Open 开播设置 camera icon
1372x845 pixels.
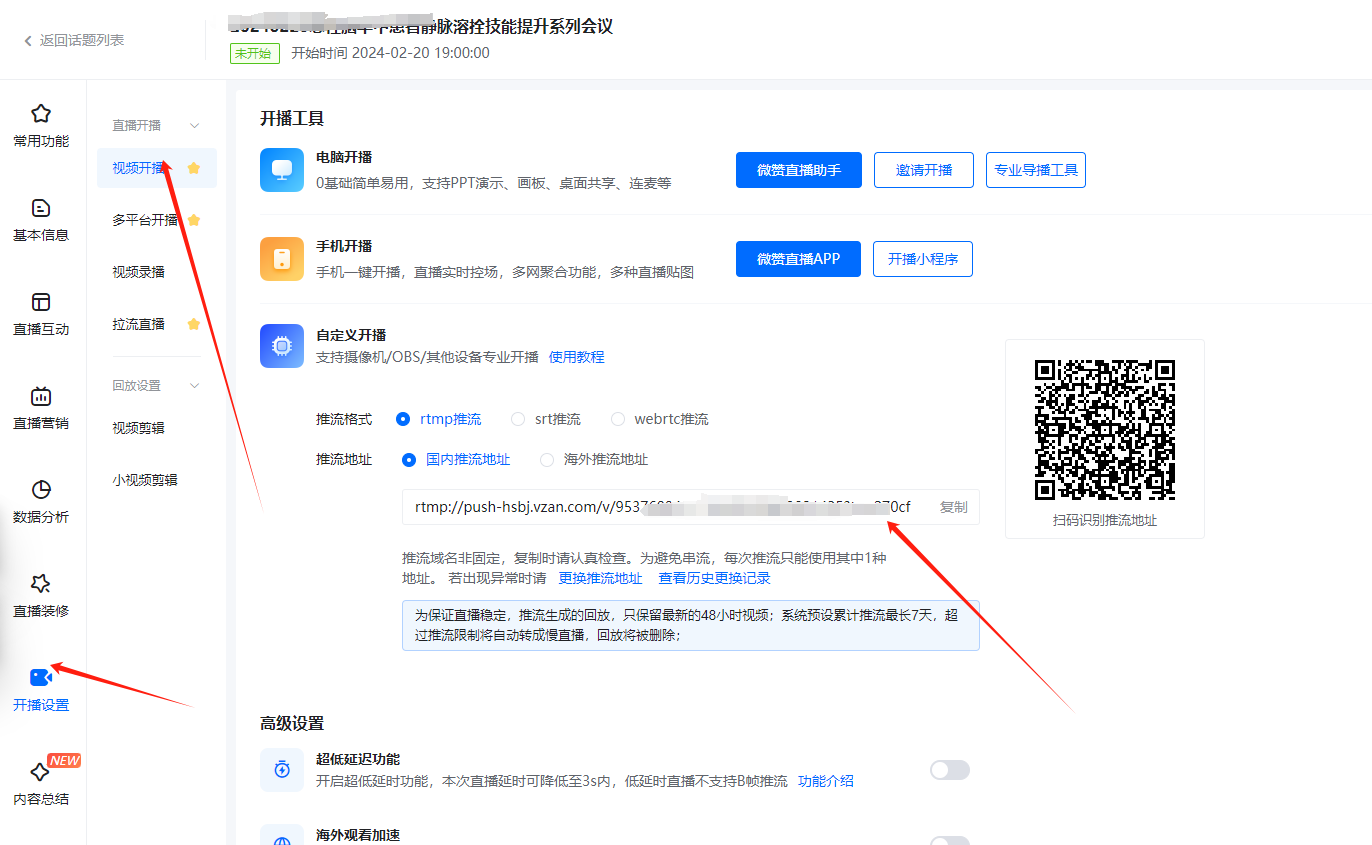(41, 677)
